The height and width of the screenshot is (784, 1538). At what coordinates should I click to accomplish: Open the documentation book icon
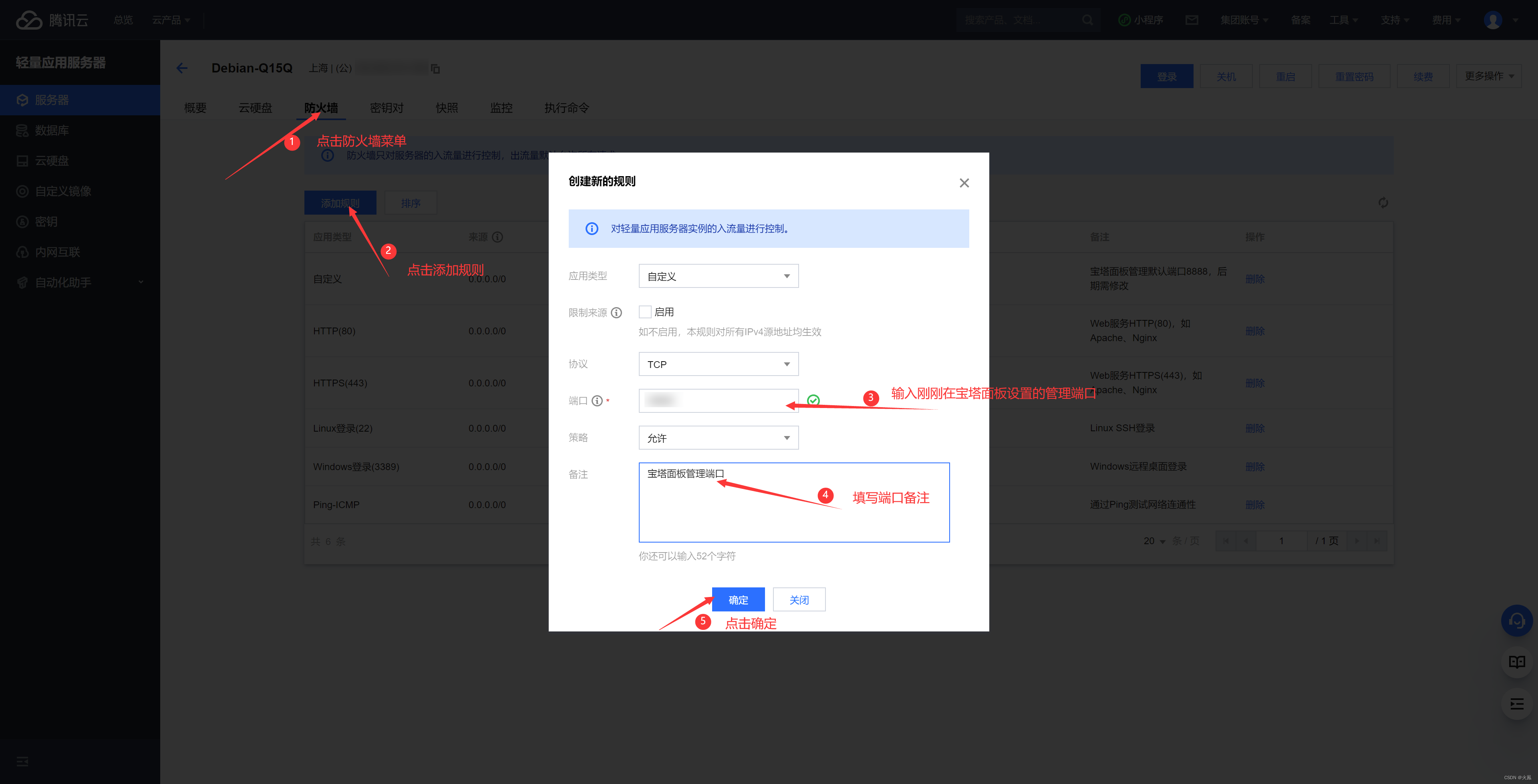pos(1516,661)
